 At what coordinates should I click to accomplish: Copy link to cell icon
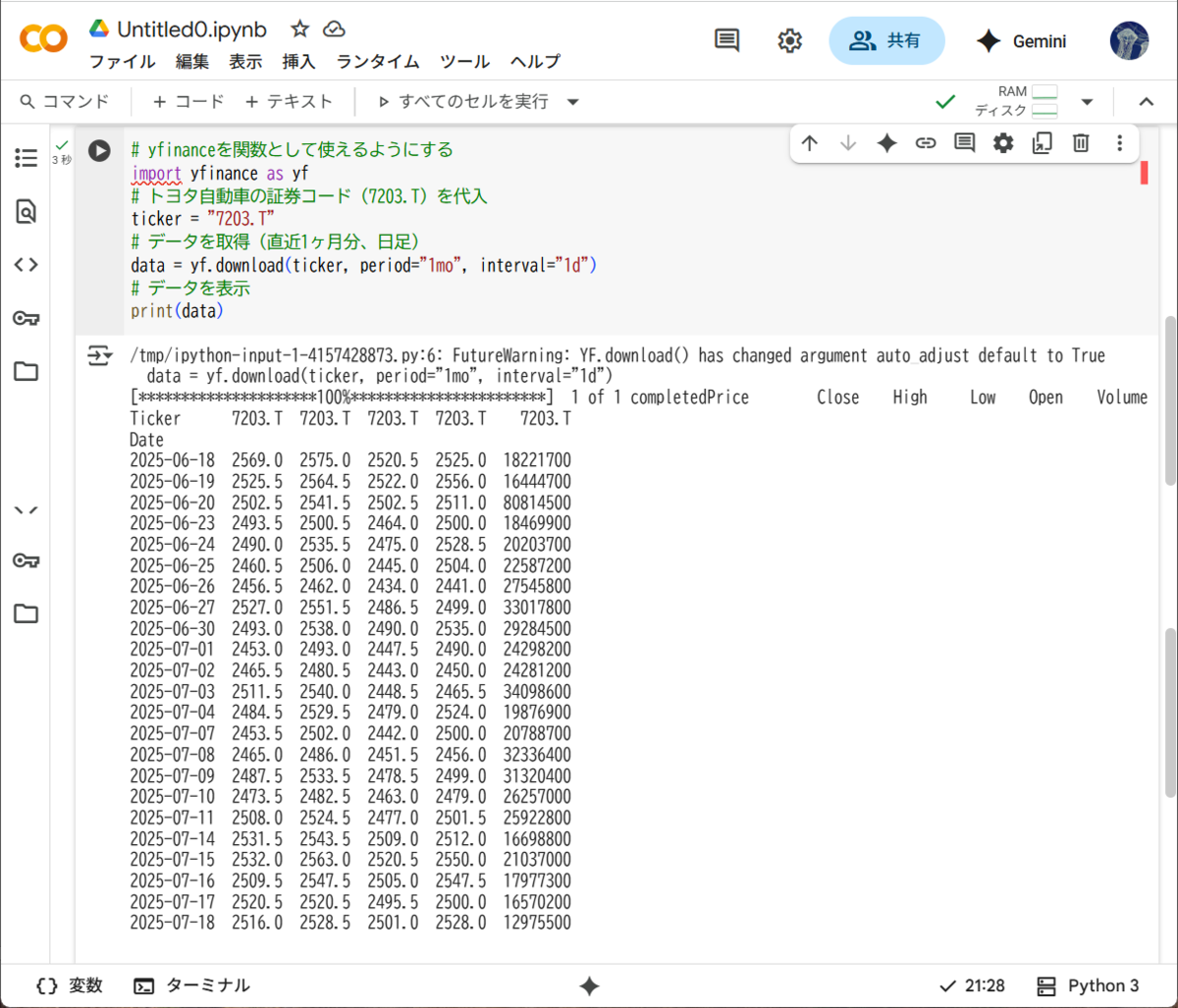coord(926,143)
